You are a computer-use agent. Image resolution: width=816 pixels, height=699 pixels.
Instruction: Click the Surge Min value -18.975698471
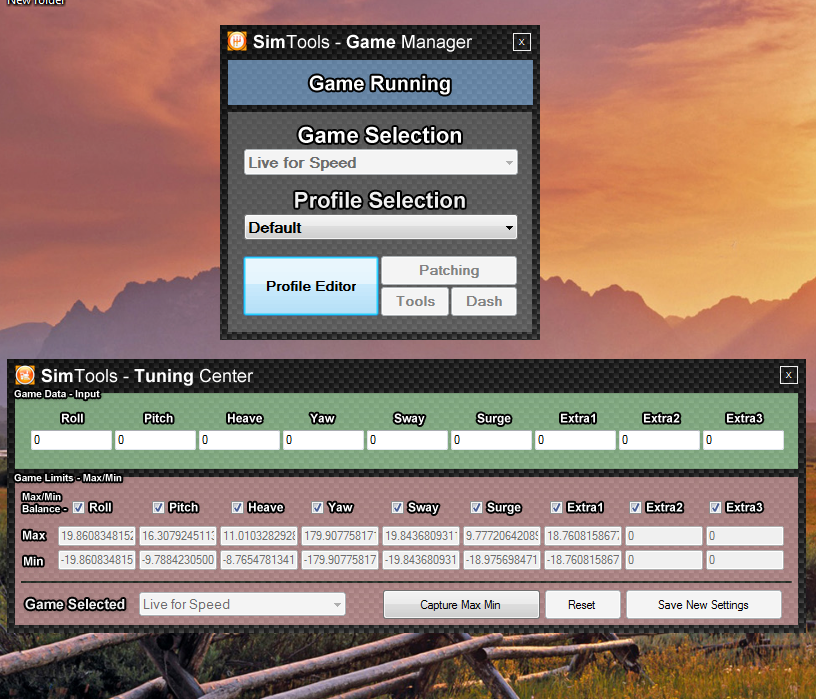(x=502, y=560)
